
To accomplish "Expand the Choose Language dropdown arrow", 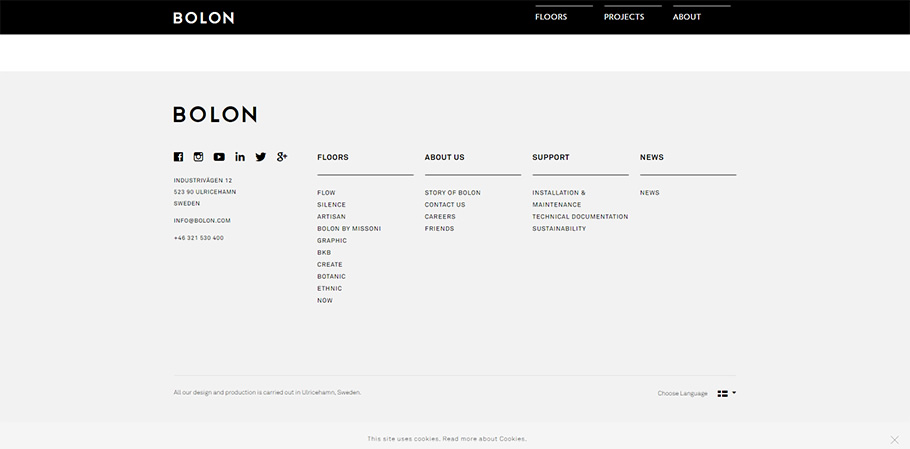I will pyautogui.click(x=734, y=393).
